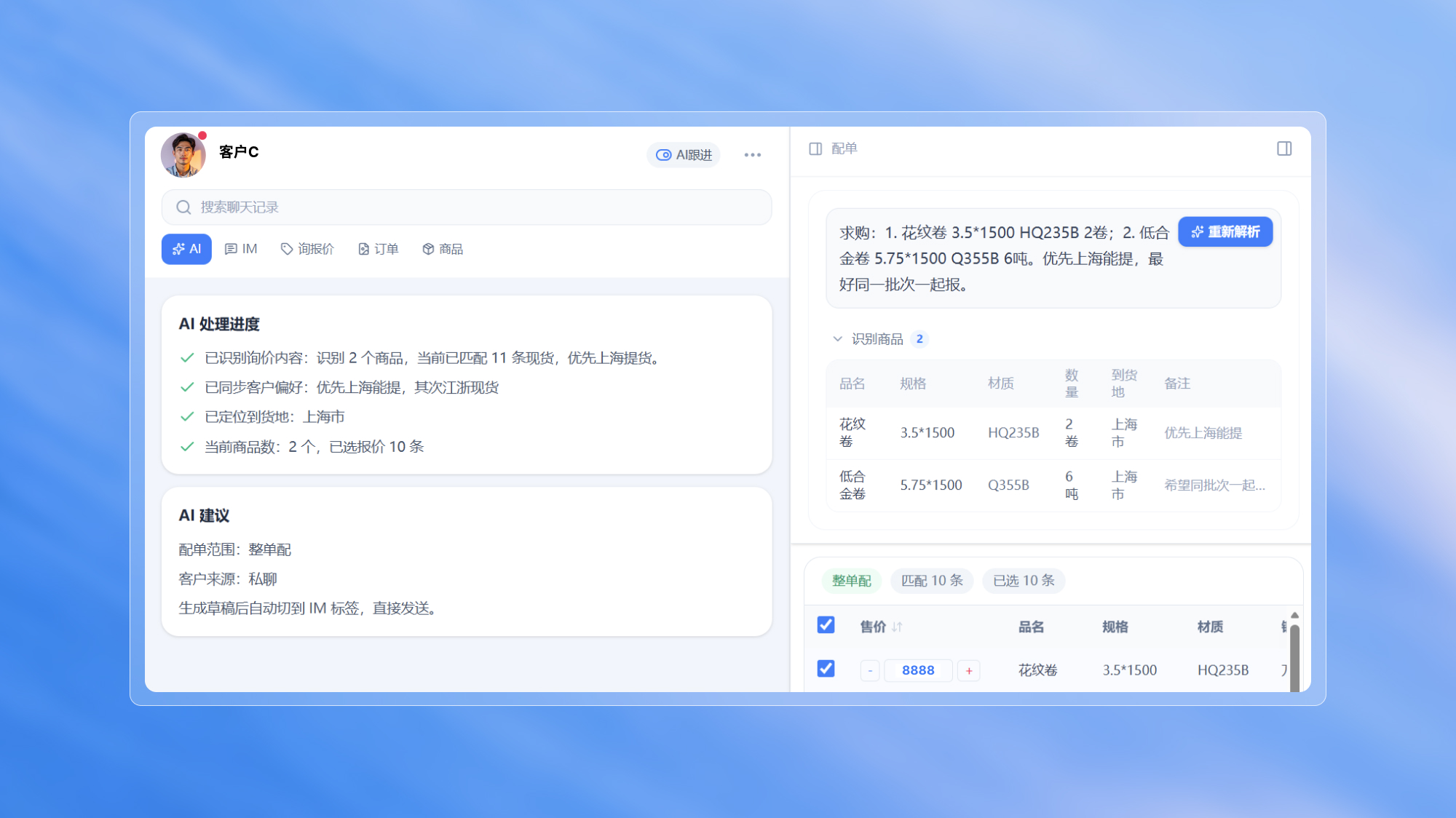Click the 花纹卷 name in 识别商品 table
This screenshot has width=1456, height=818.
pos(852,433)
